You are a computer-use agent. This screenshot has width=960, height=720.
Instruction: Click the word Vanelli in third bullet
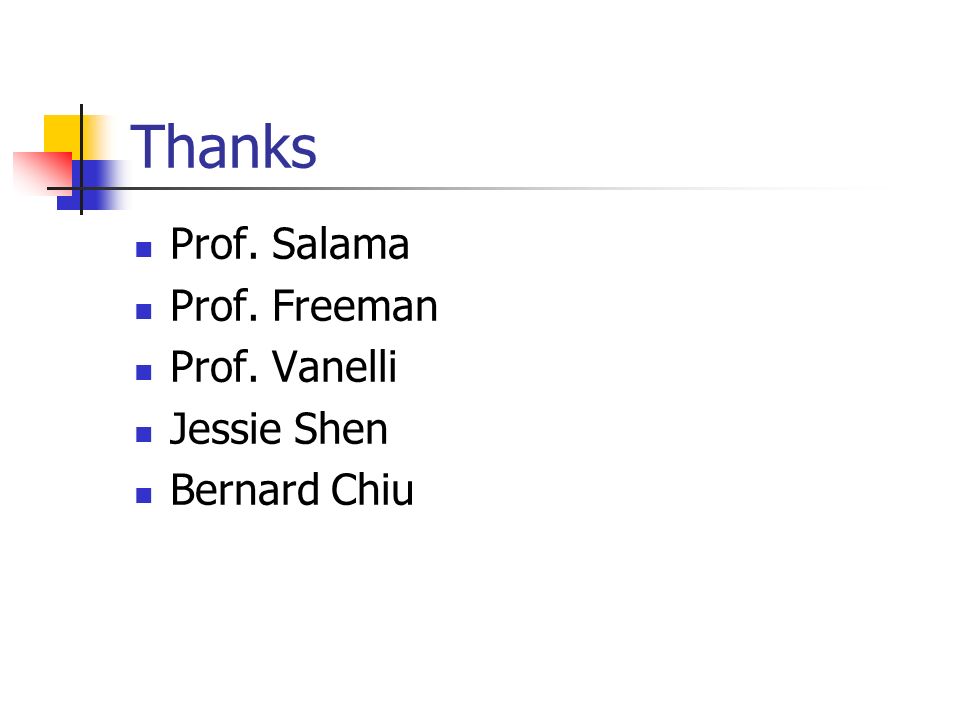pyautogui.click(x=334, y=367)
